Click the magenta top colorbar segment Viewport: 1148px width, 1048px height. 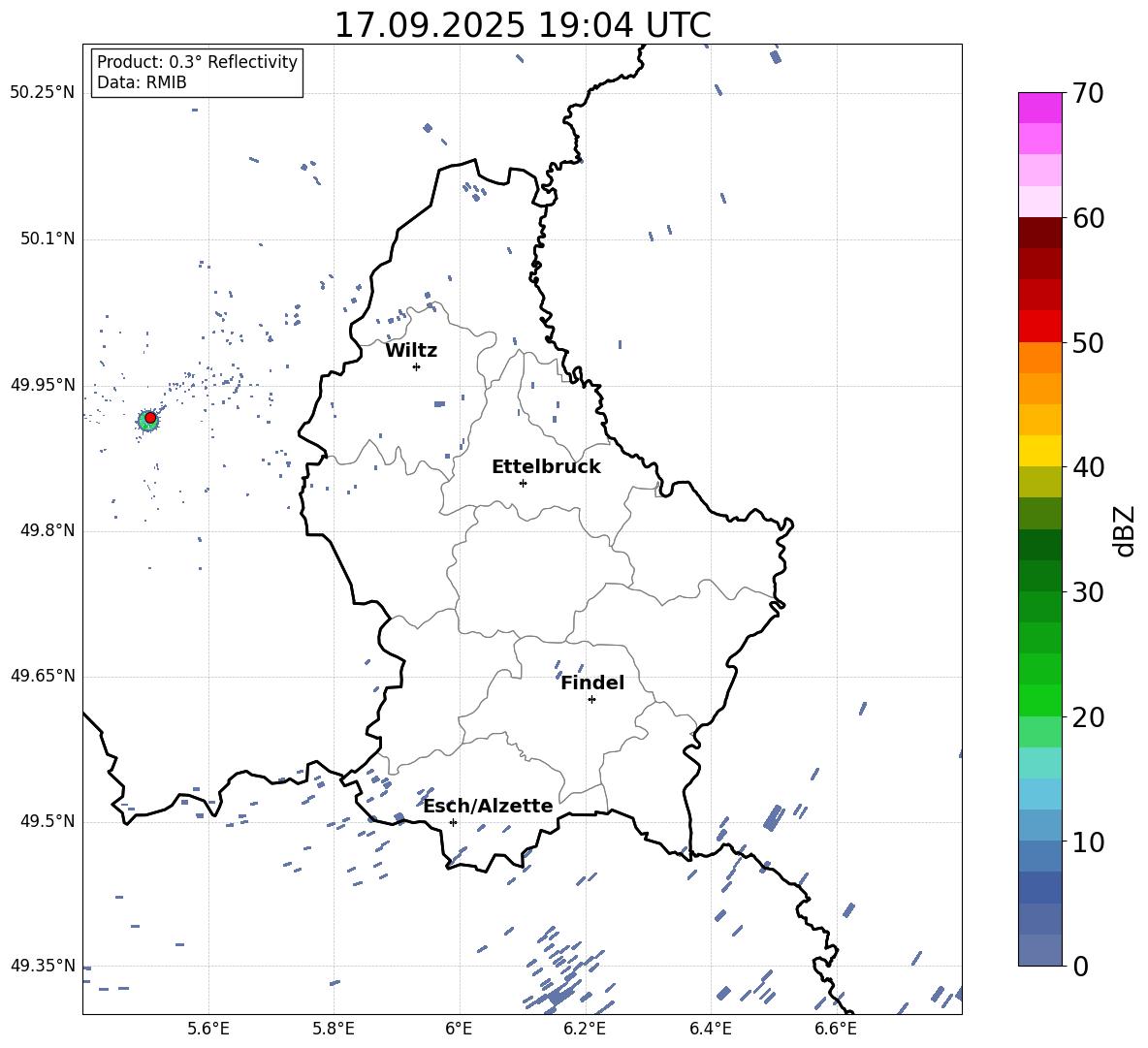[1039, 108]
